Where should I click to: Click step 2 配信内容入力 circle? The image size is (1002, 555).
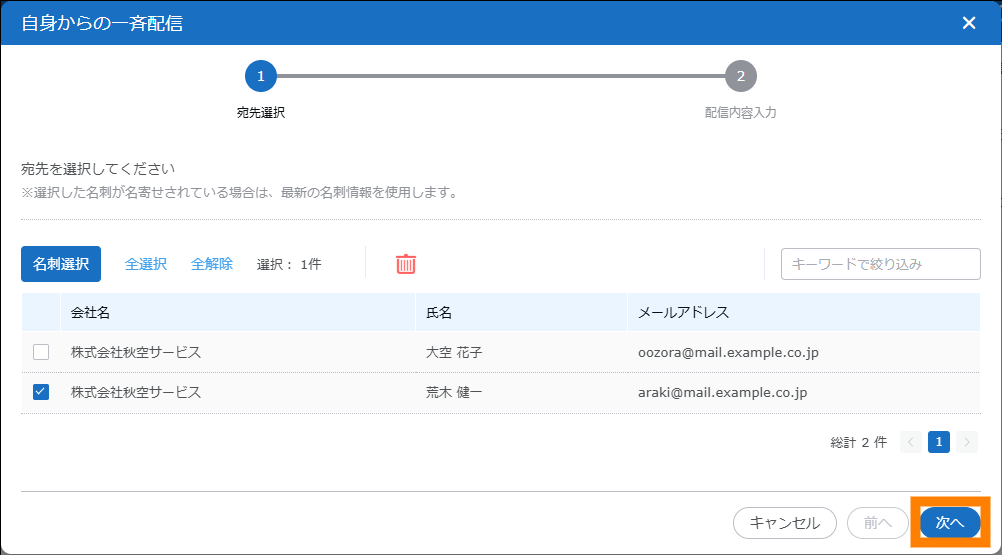740,76
